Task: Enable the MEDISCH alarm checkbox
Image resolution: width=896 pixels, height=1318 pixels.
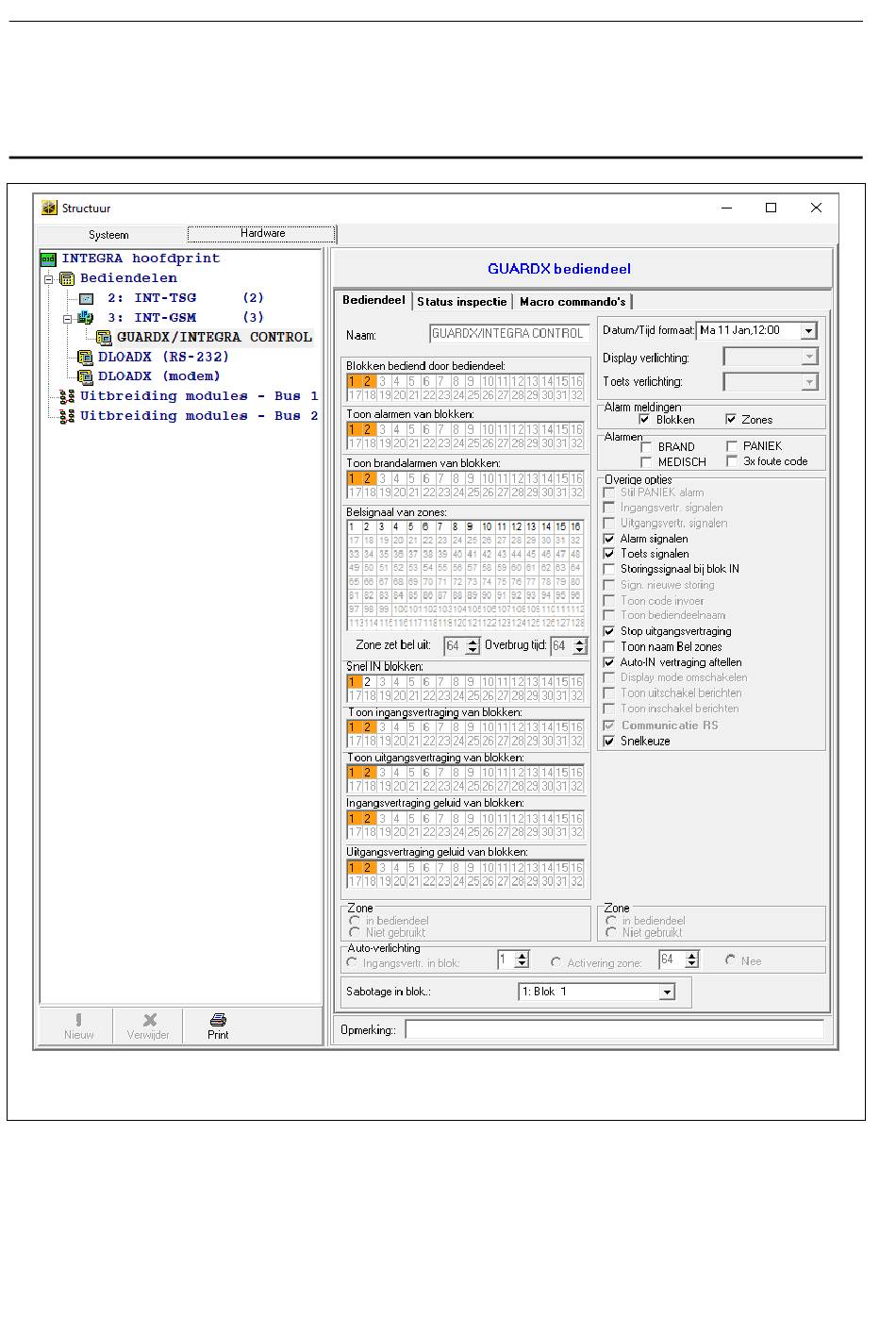Action: [x=646, y=462]
